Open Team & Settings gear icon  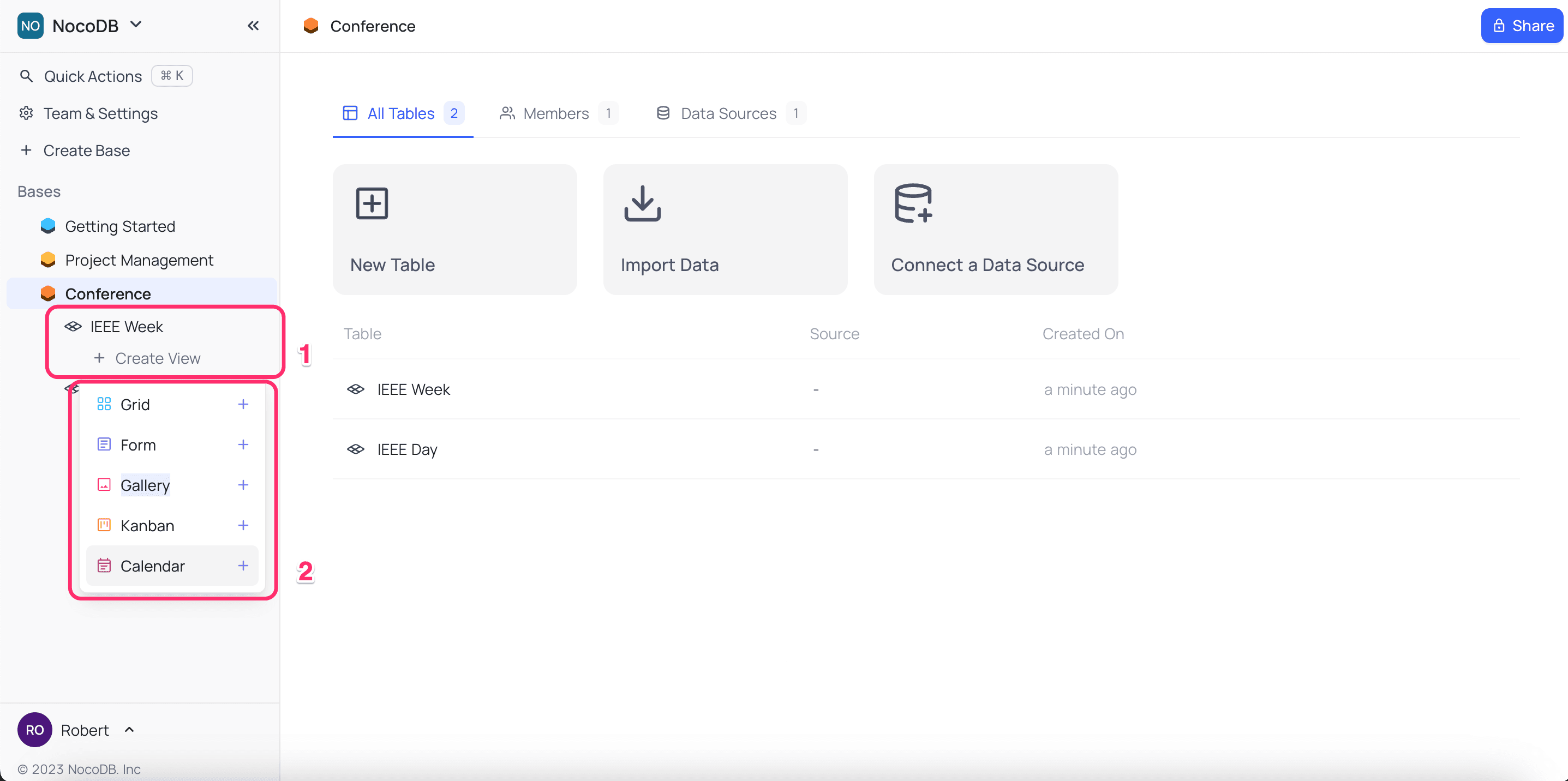pyautogui.click(x=26, y=114)
